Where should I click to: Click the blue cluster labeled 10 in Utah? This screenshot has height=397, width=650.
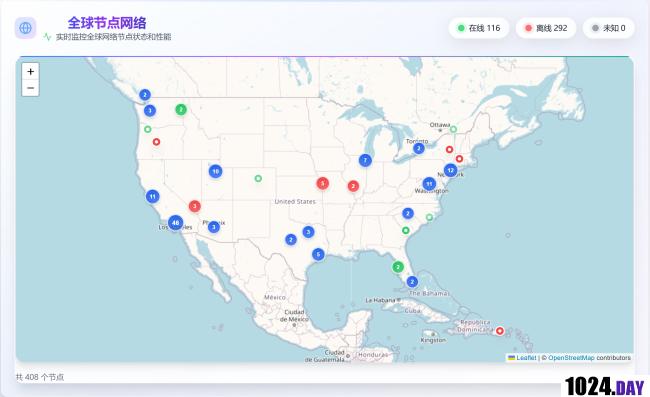click(215, 171)
